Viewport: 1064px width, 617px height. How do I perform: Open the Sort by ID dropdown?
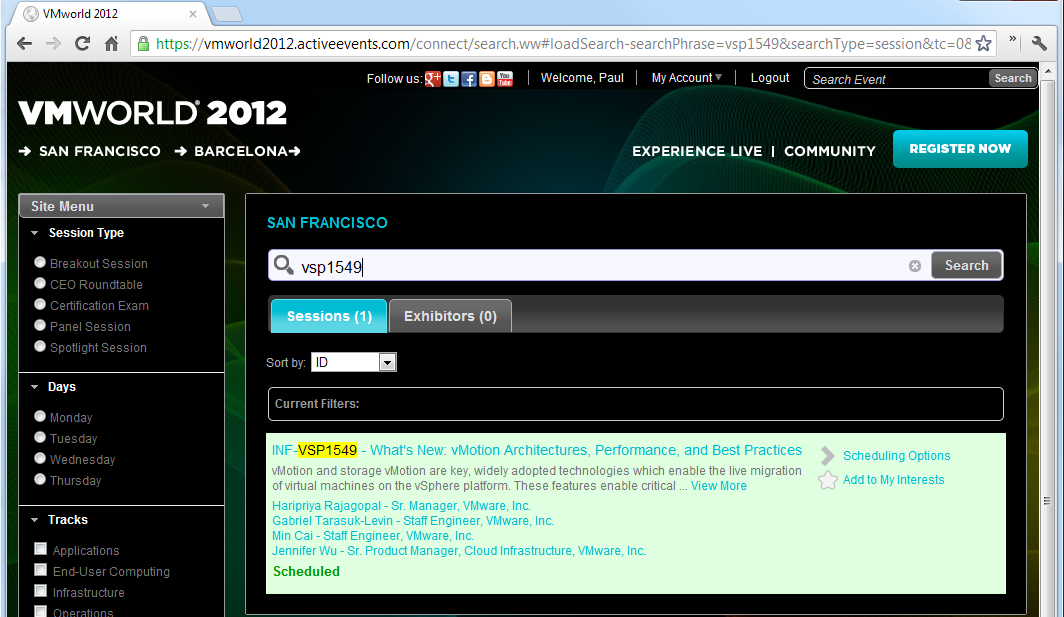[x=354, y=362]
